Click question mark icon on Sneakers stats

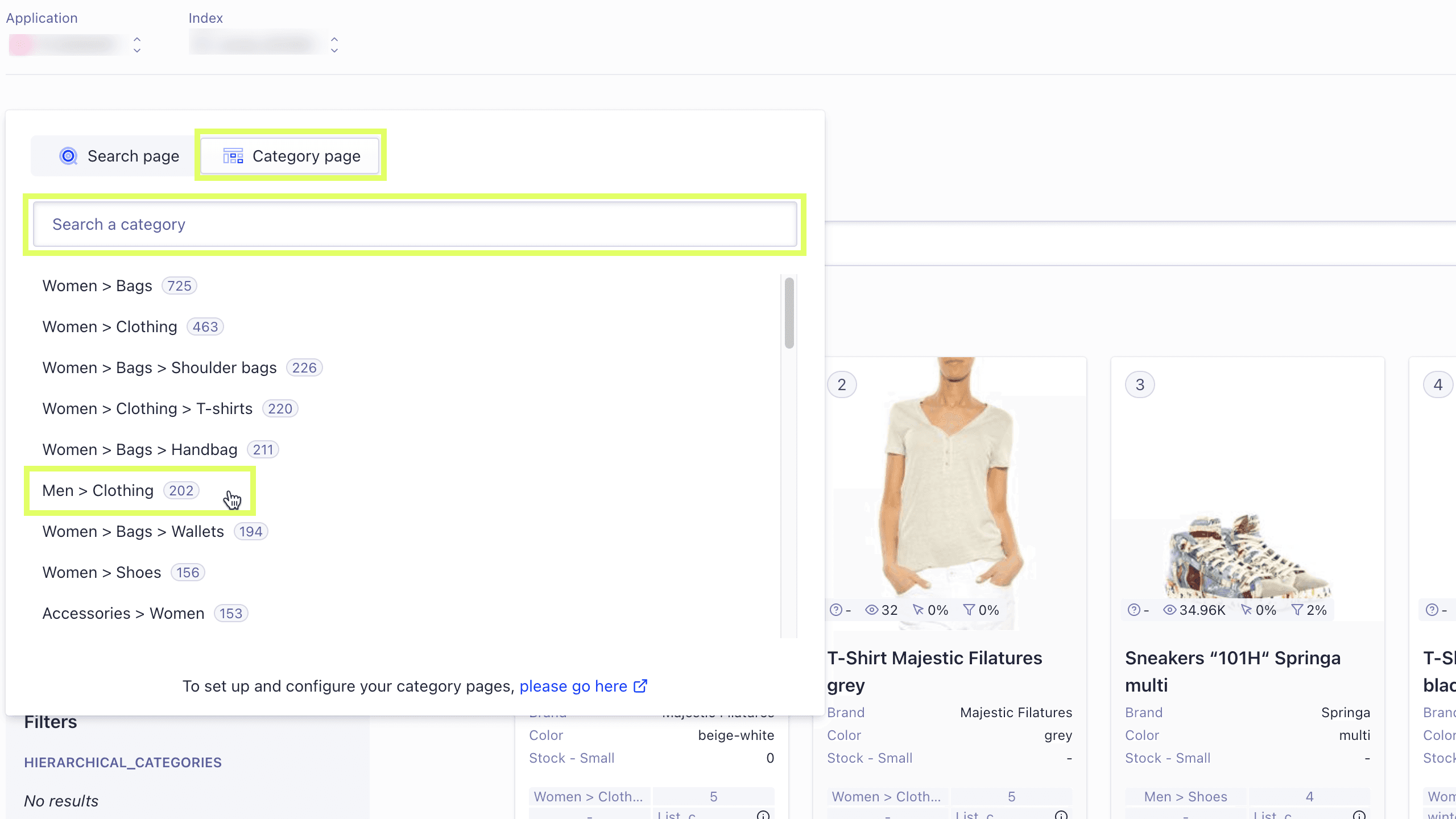click(1134, 610)
